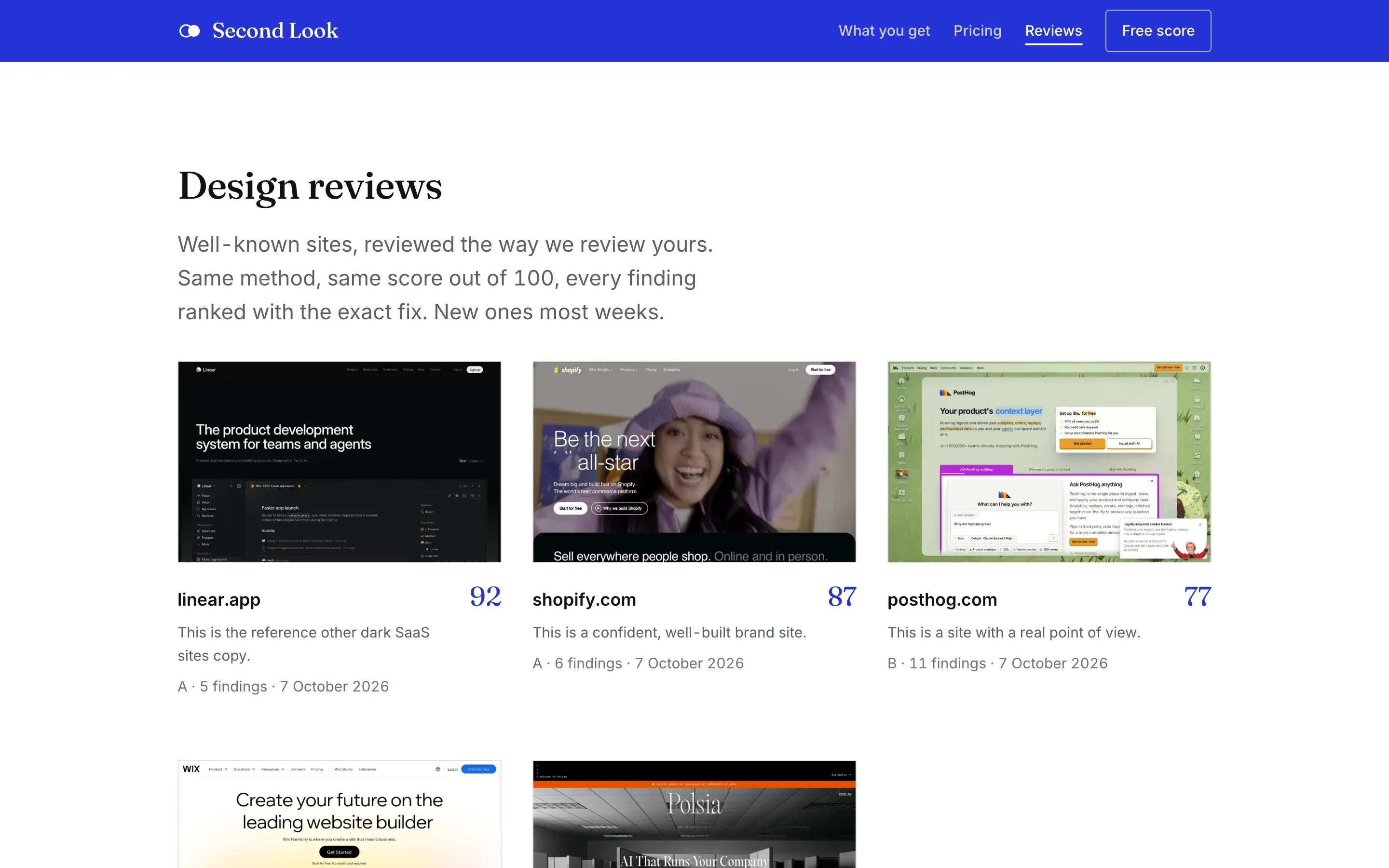Click the shopify.com title
The height and width of the screenshot is (868, 1389).
(x=585, y=599)
